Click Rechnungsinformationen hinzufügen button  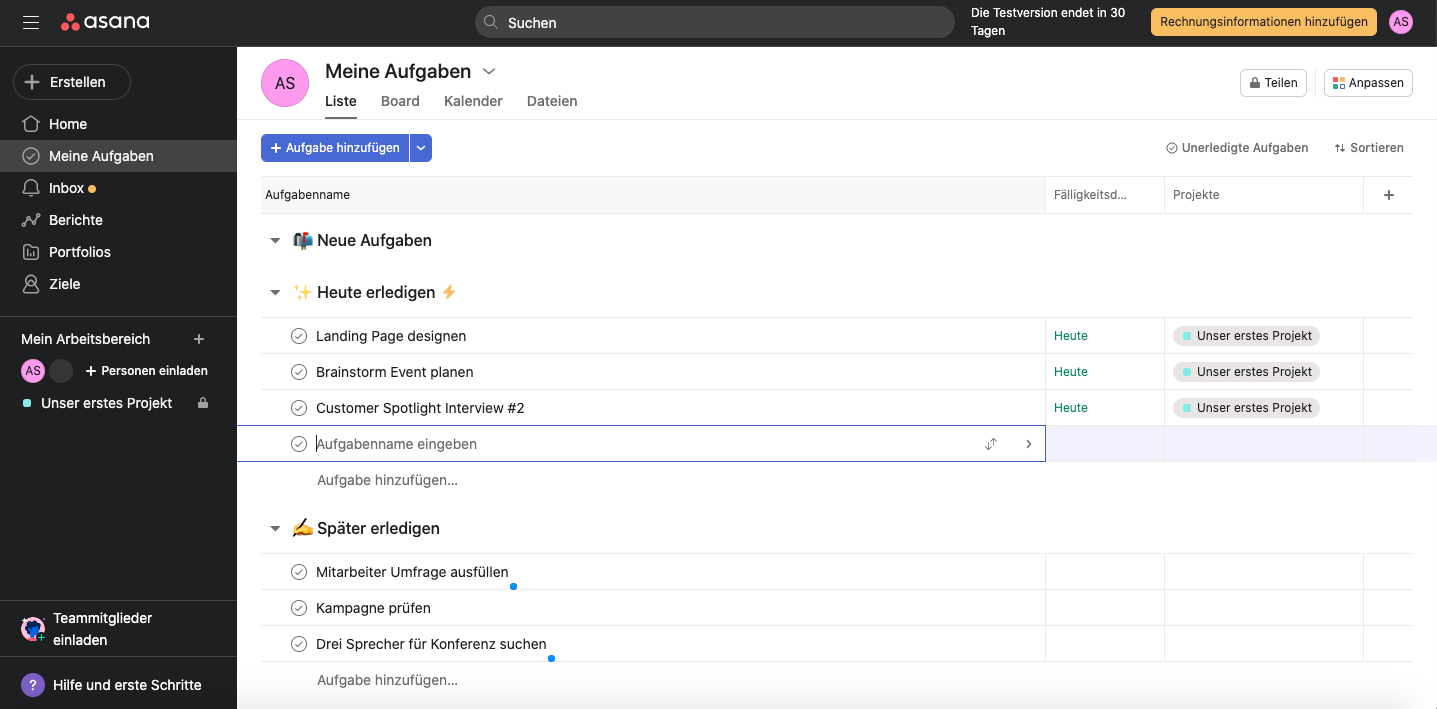(1263, 22)
